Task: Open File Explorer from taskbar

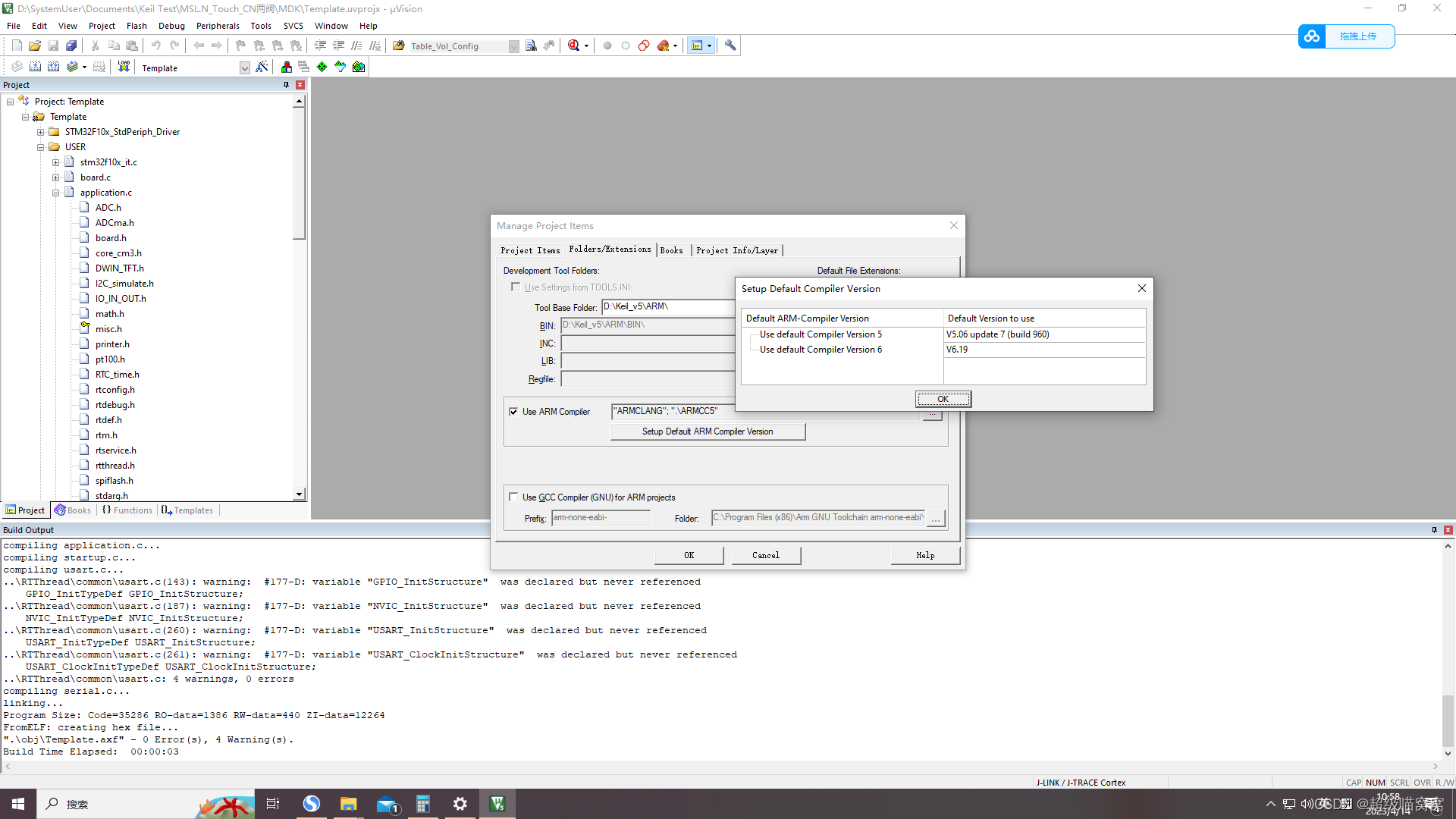Action: (348, 804)
